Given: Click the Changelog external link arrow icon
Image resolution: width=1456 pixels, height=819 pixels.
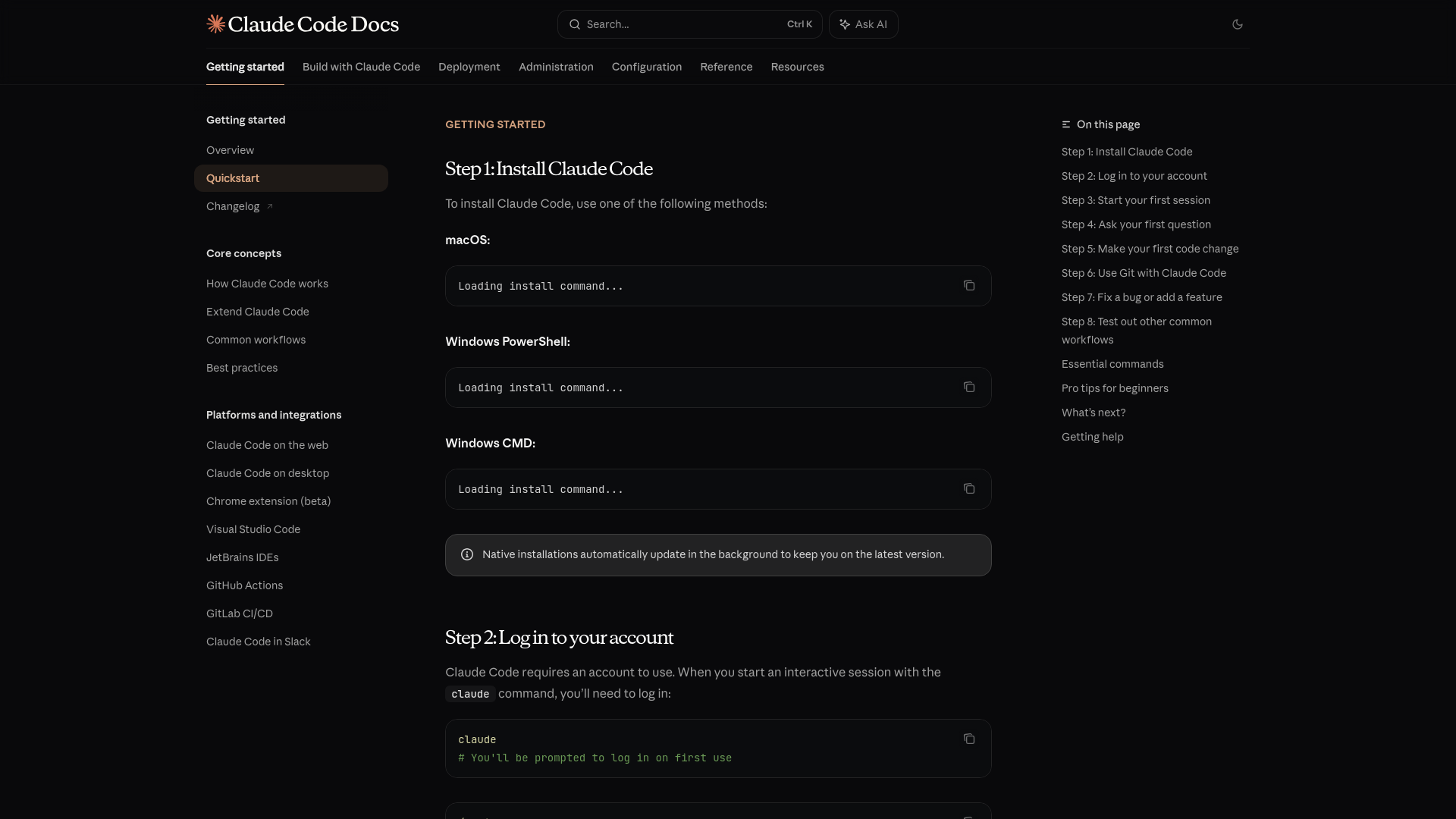Looking at the screenshot, I should click(x=269, y=206).
